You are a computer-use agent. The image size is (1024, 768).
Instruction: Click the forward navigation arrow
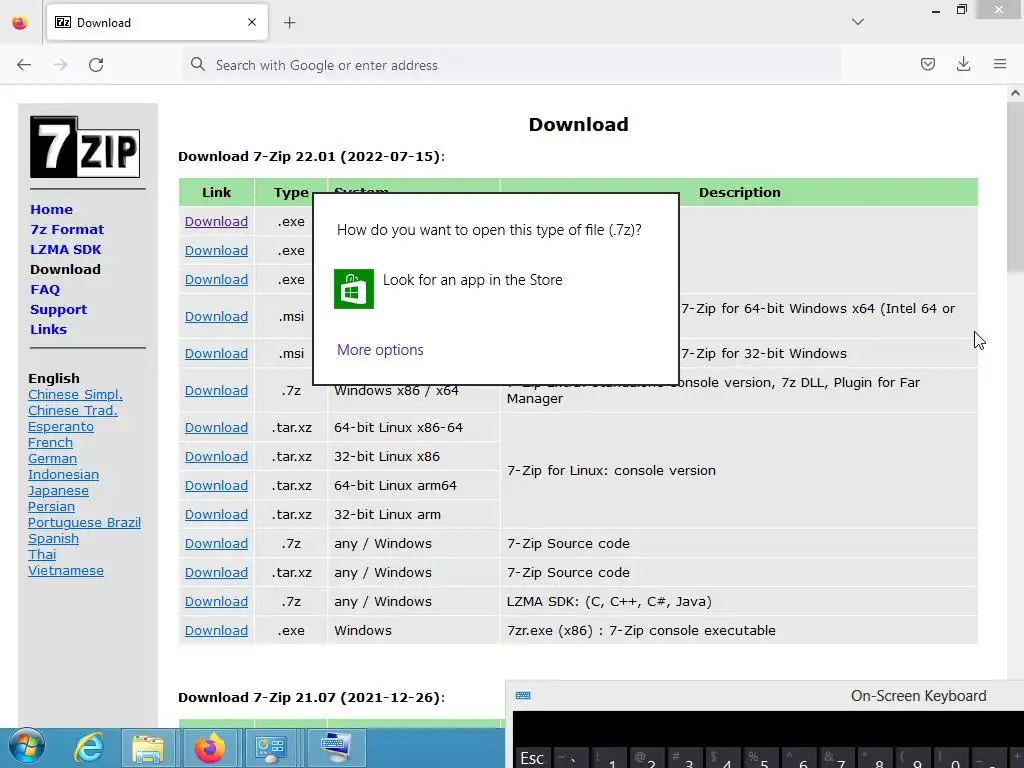click(60, 65)
